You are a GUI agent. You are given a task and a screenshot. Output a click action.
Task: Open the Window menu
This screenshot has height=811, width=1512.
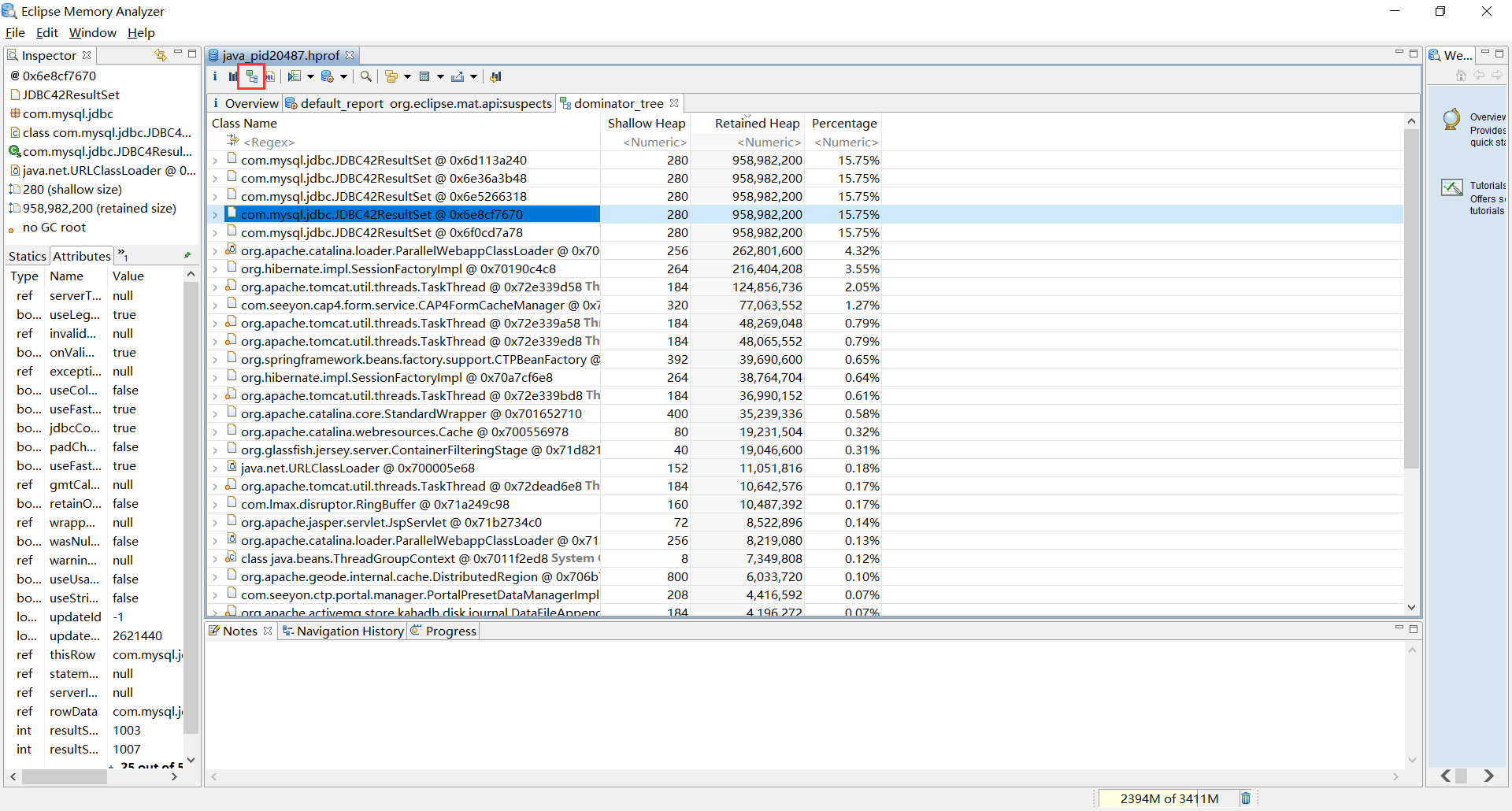(92, 33)
